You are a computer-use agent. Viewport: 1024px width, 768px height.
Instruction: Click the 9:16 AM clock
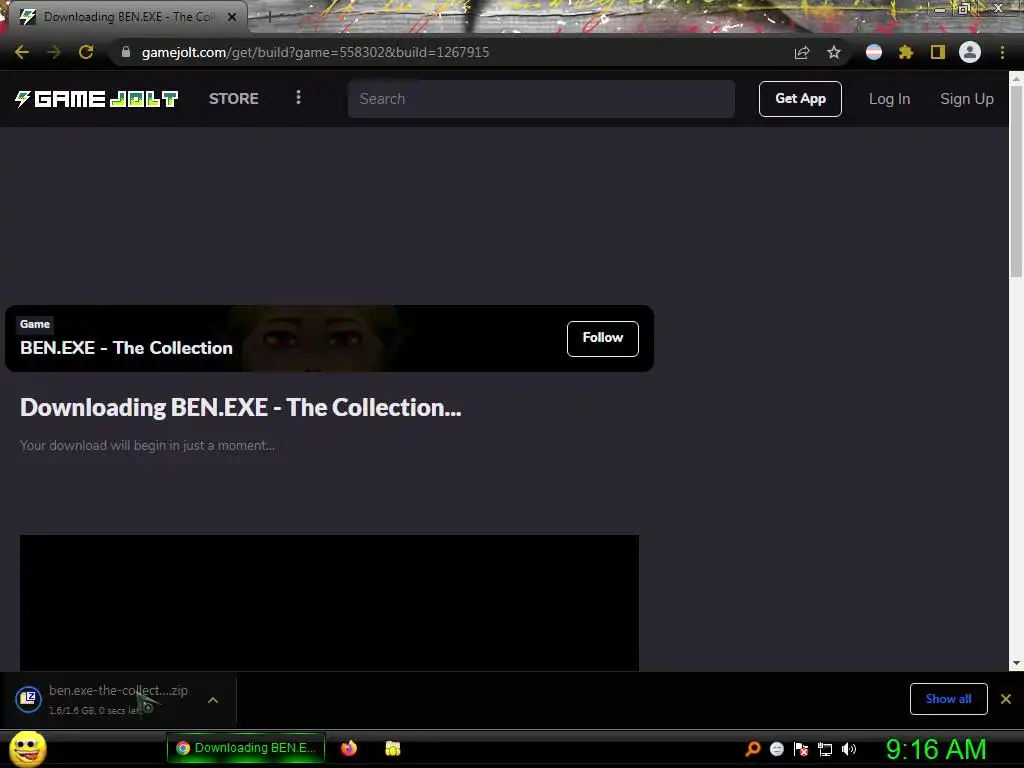tap(936, 749)
